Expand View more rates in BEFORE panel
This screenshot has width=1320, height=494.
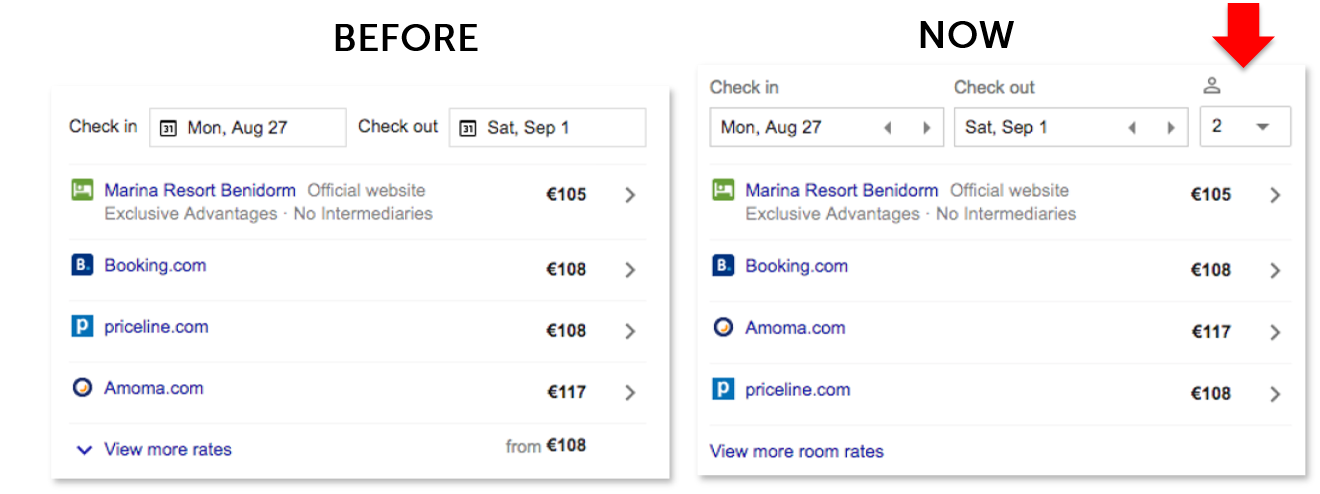(154, 450)
